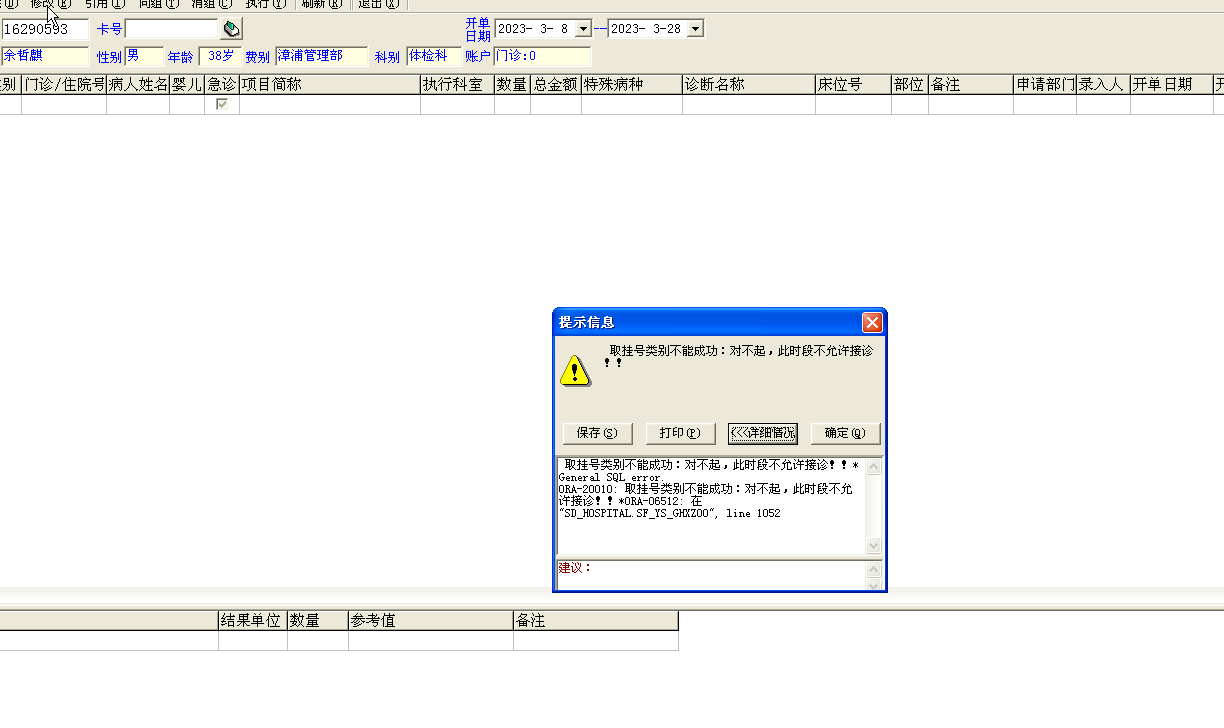The height and width of the screenshot is (728, 1224).
Task: Click the 开单日期 column header
Action: tap(1172, 85)
